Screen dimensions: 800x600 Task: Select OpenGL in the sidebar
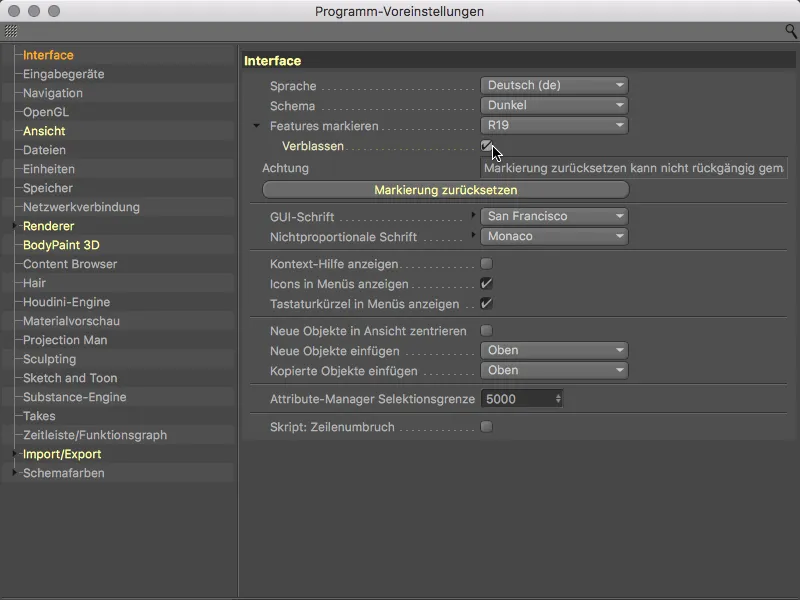point(45,112)
